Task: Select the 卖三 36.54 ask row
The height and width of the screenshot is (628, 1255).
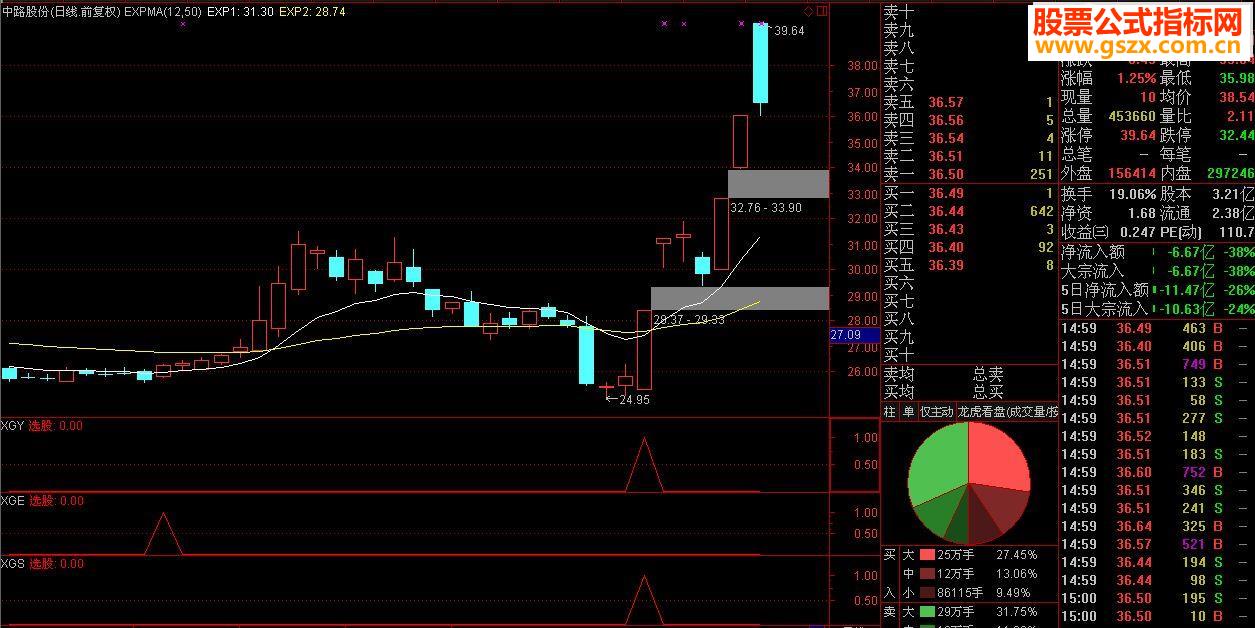Action: coord(968,138)
